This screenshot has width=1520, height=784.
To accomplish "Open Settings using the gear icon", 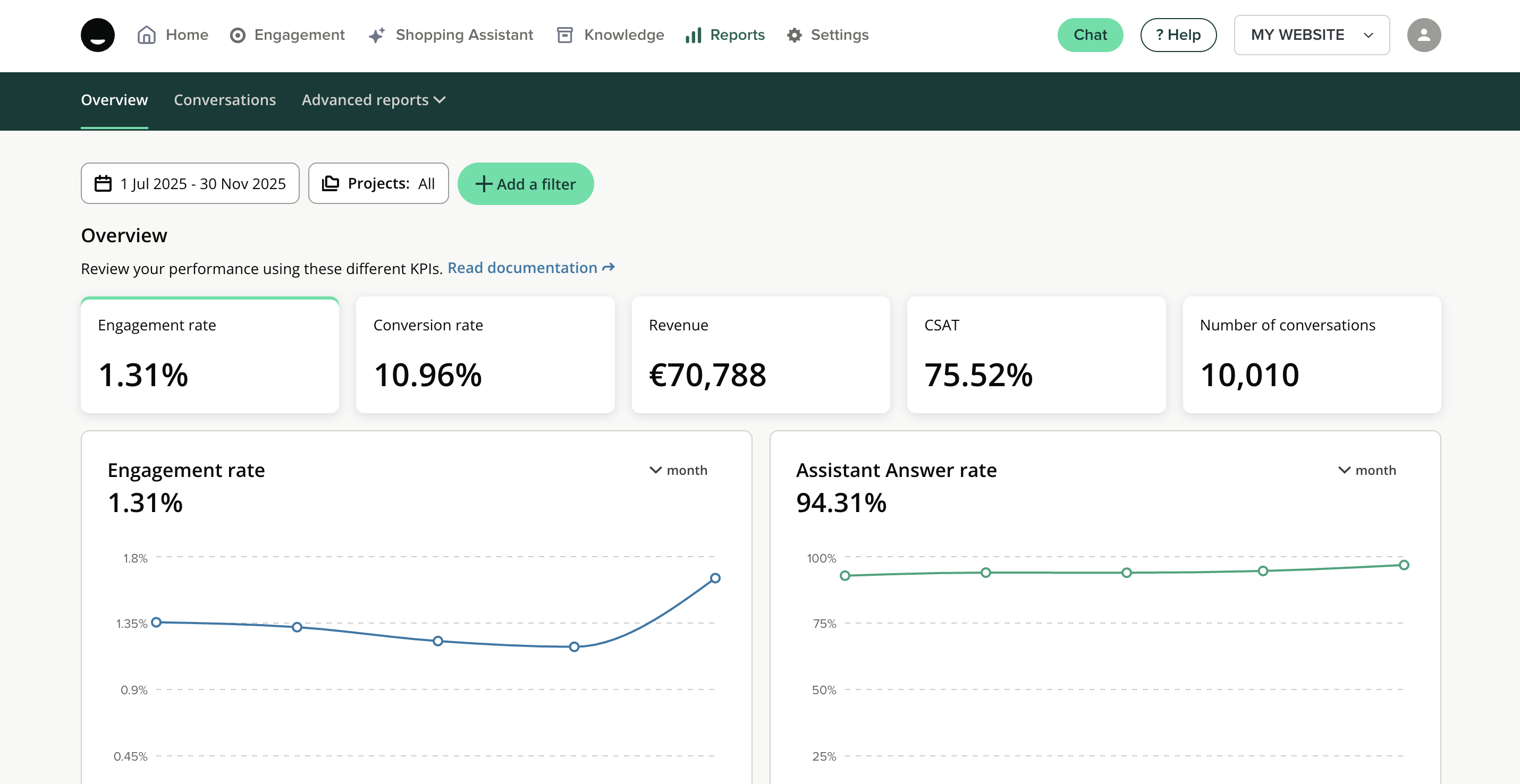I will coord(794,36).
